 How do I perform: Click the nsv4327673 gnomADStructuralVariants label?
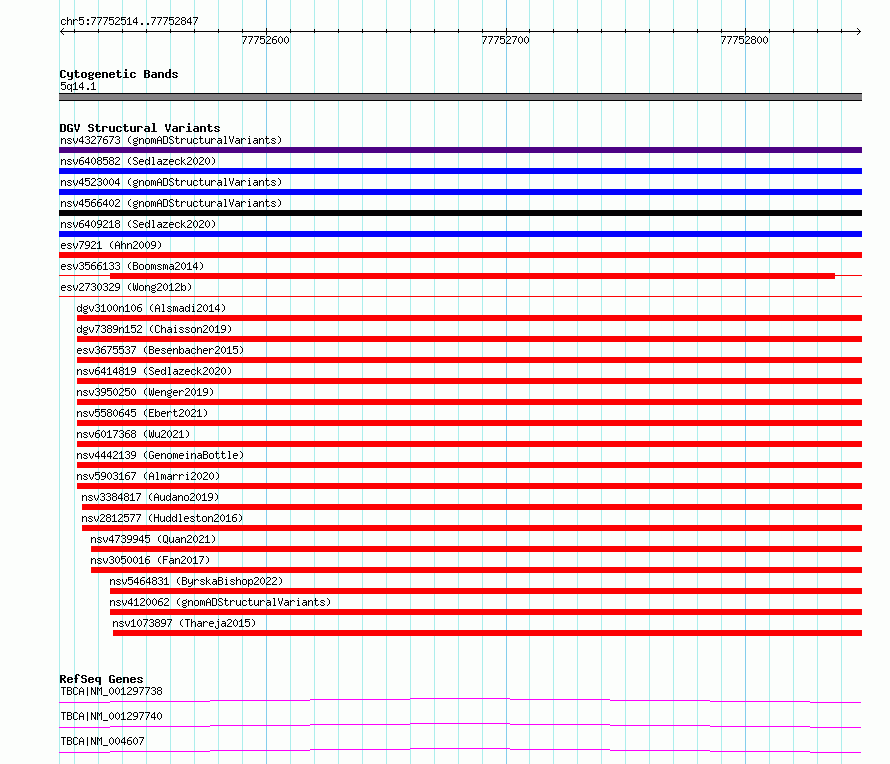pos(171,140)
